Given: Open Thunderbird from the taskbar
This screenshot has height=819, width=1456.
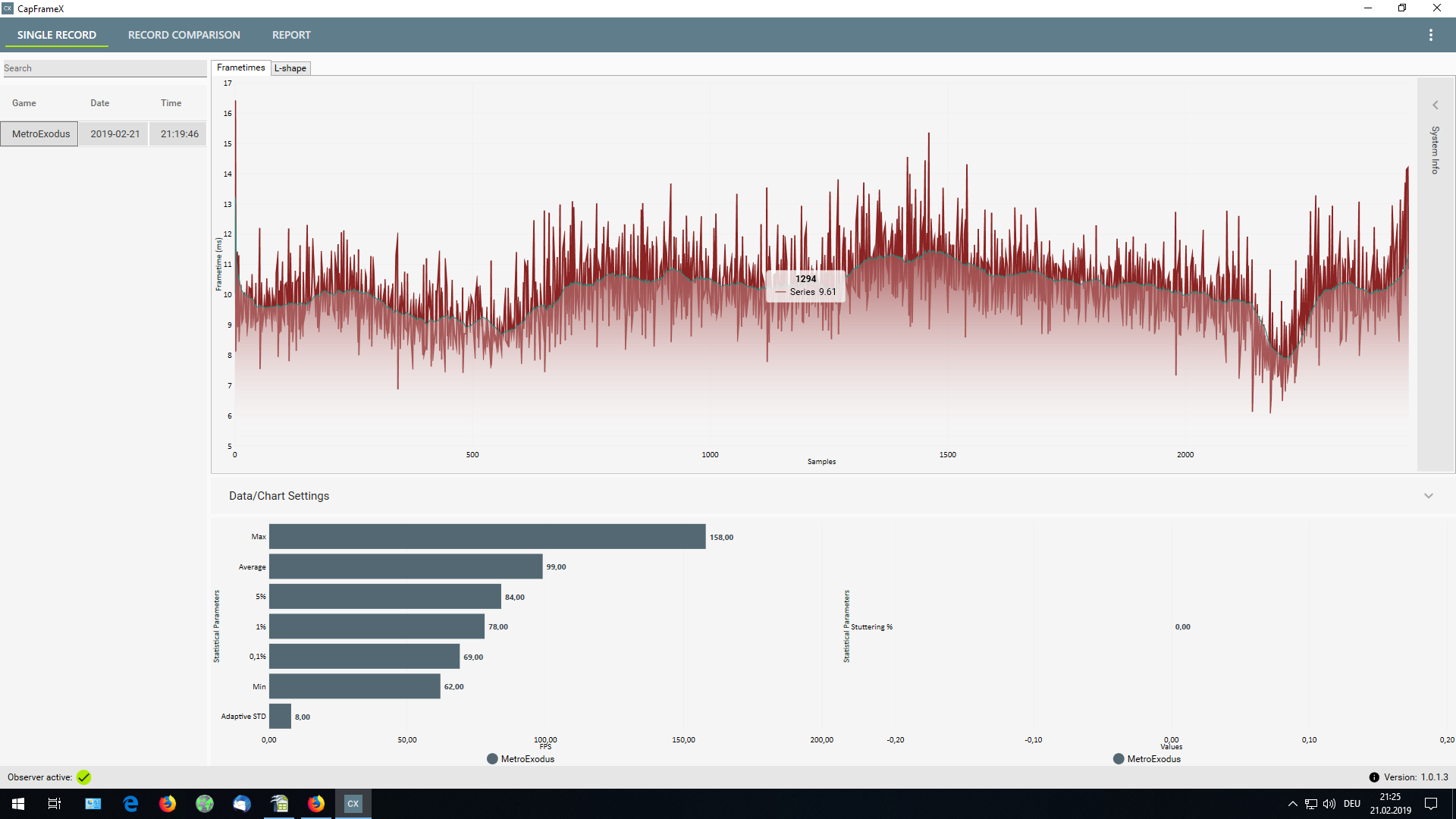Looking at the screenshot, I should 242,804.
